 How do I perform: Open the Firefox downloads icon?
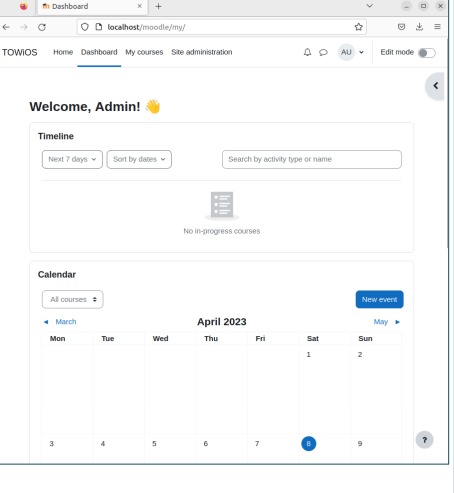pyautogui.click(x=419, y=27)
